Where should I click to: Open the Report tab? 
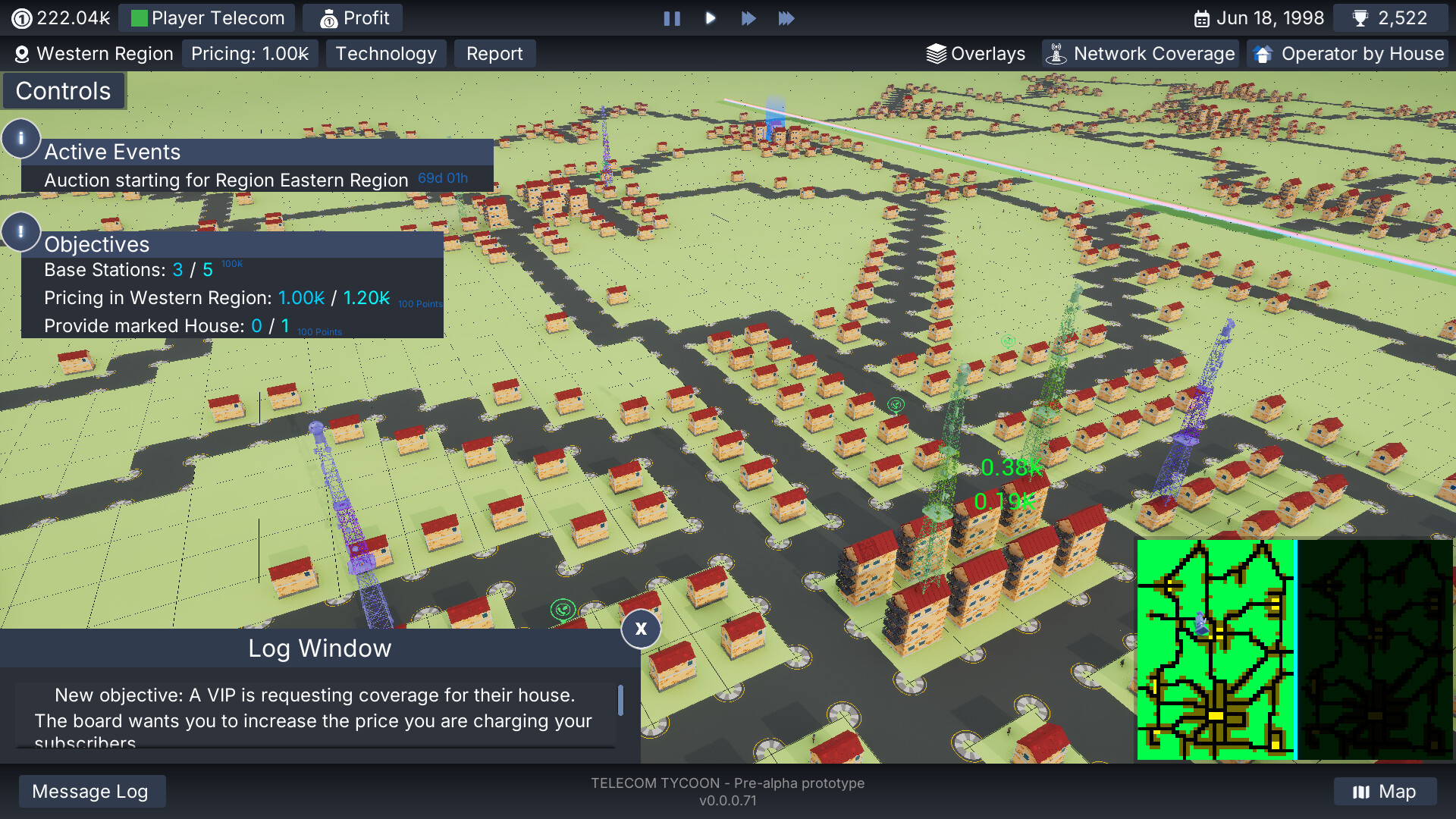(x=494, y=53)
